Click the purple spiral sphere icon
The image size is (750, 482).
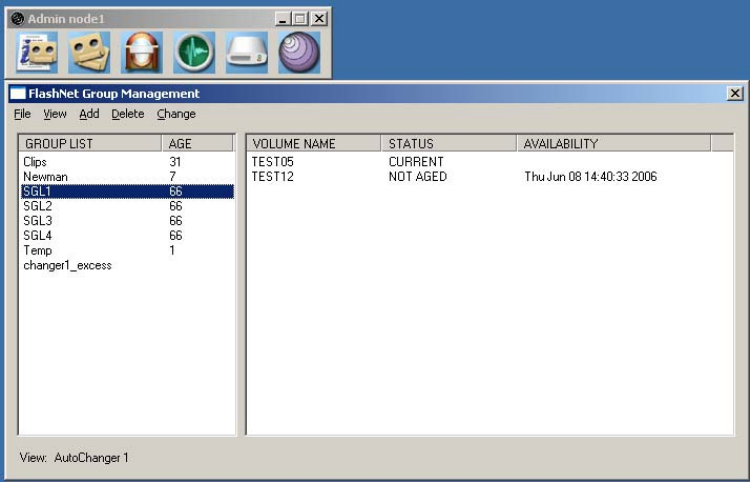tap(299, 52)
